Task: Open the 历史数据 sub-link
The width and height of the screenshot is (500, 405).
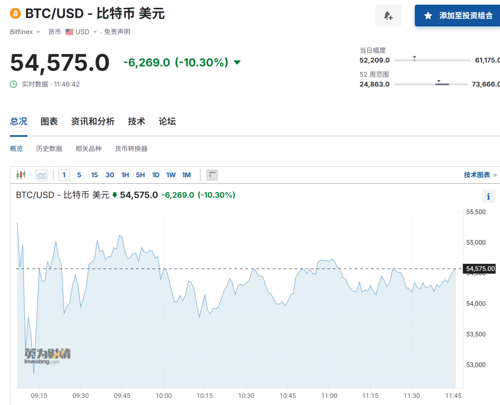Action: (49, 149)
